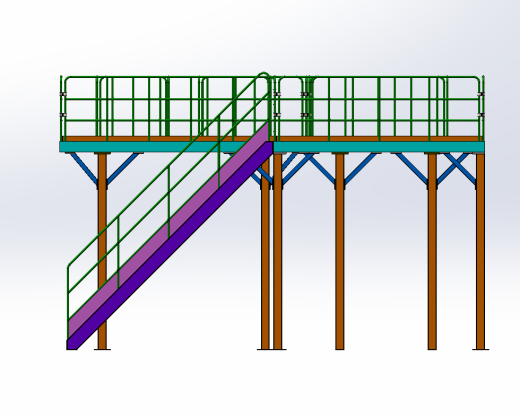
Task: Select the dark purple stair stringer
Action: (170, 246)
